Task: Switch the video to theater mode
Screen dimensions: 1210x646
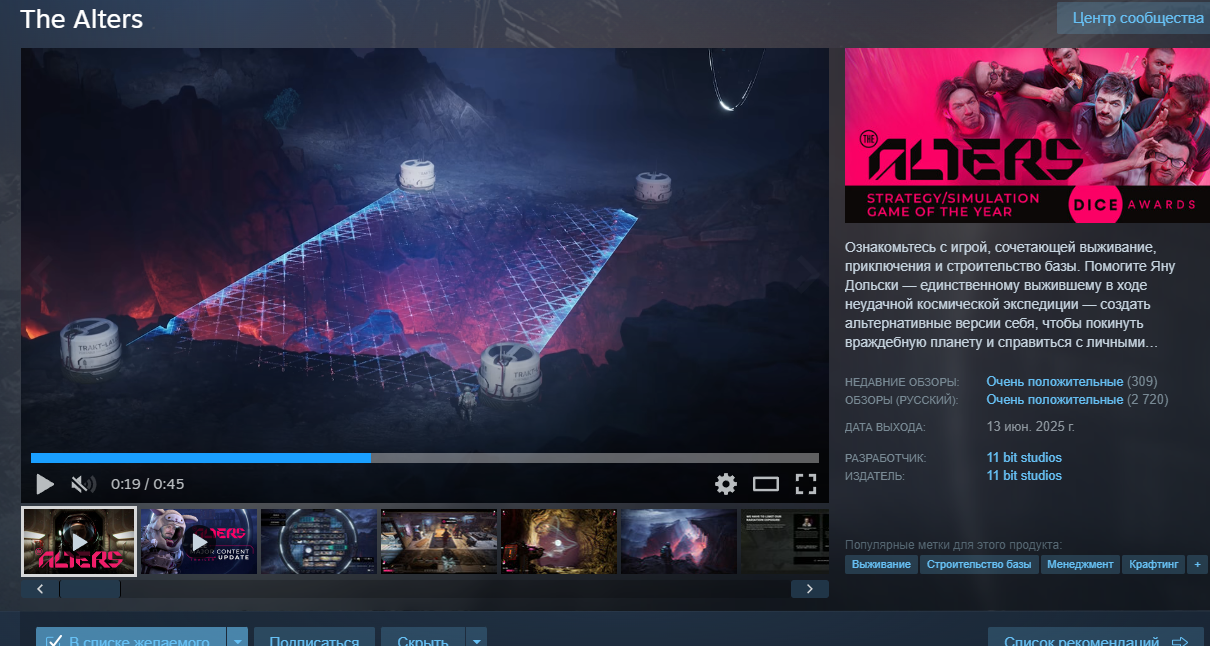Action: point(766,484)
